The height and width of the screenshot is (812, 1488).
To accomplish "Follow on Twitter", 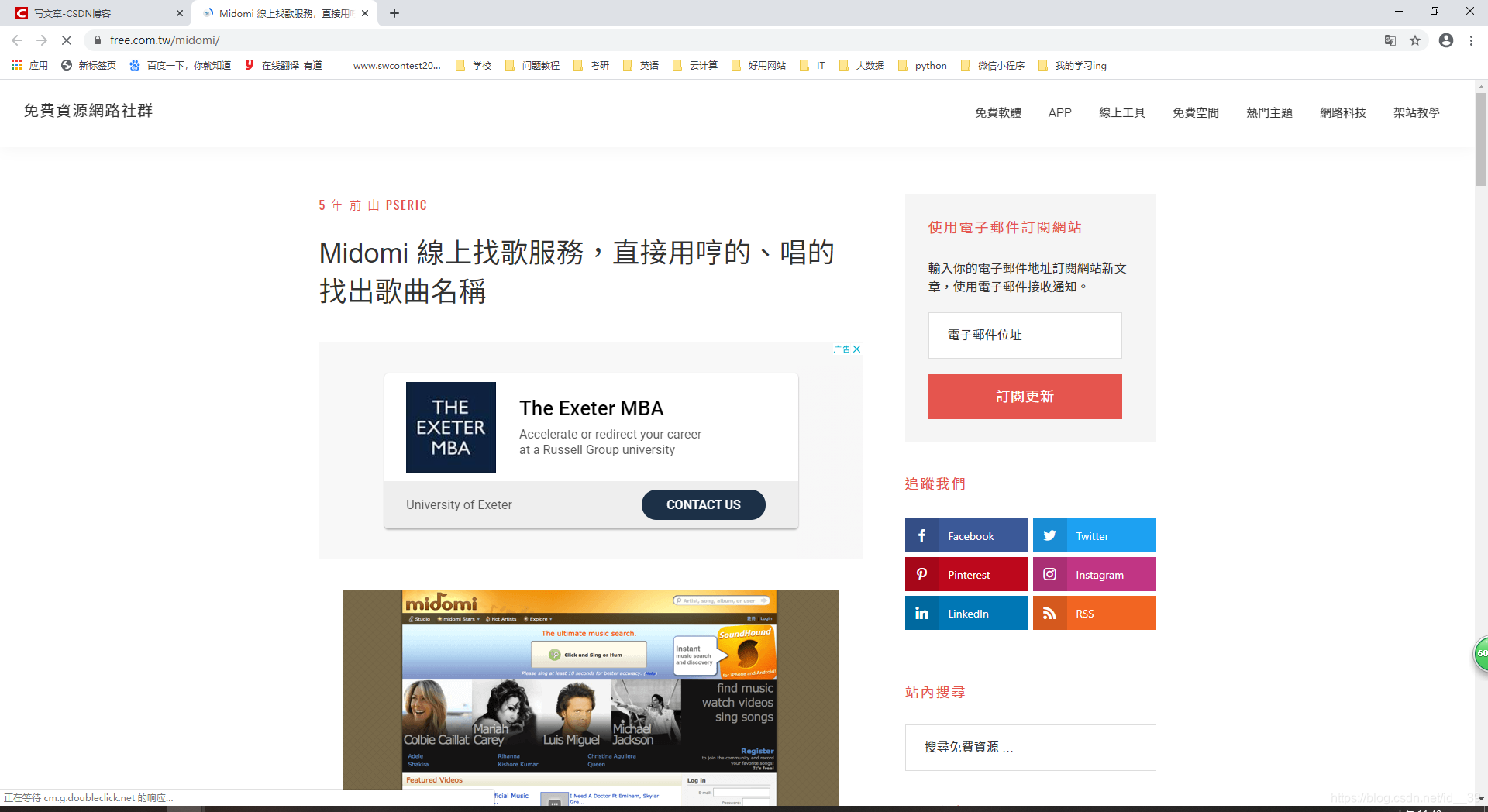I will [1094, 536].
